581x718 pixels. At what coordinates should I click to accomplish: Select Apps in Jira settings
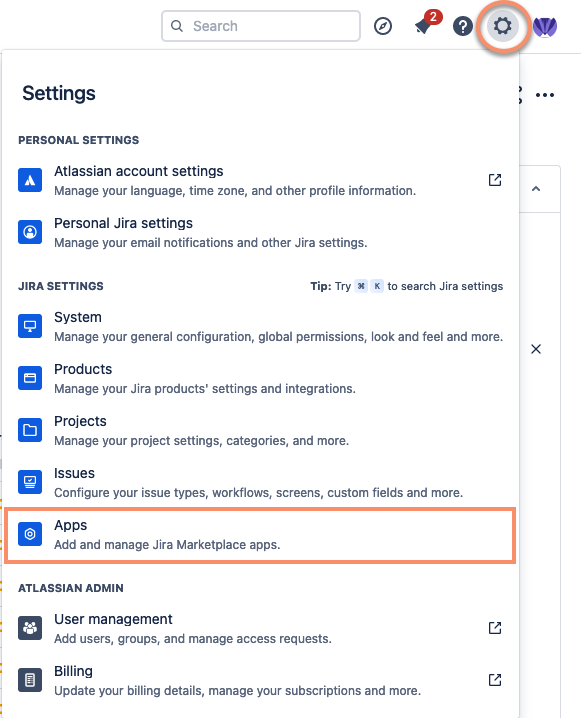(x=260, y=535)
